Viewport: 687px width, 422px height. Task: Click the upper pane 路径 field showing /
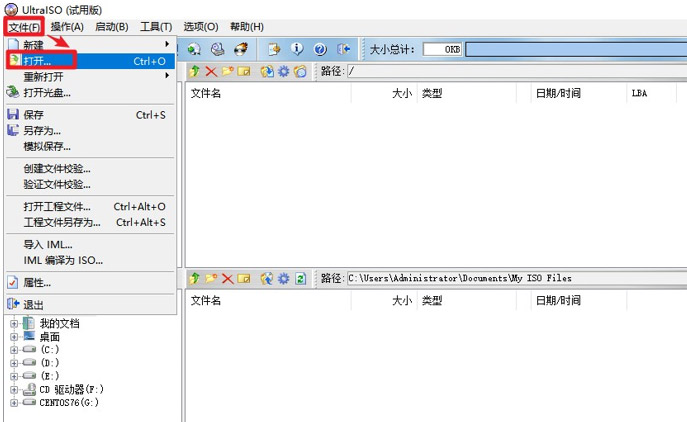click(x=517, y=71)
